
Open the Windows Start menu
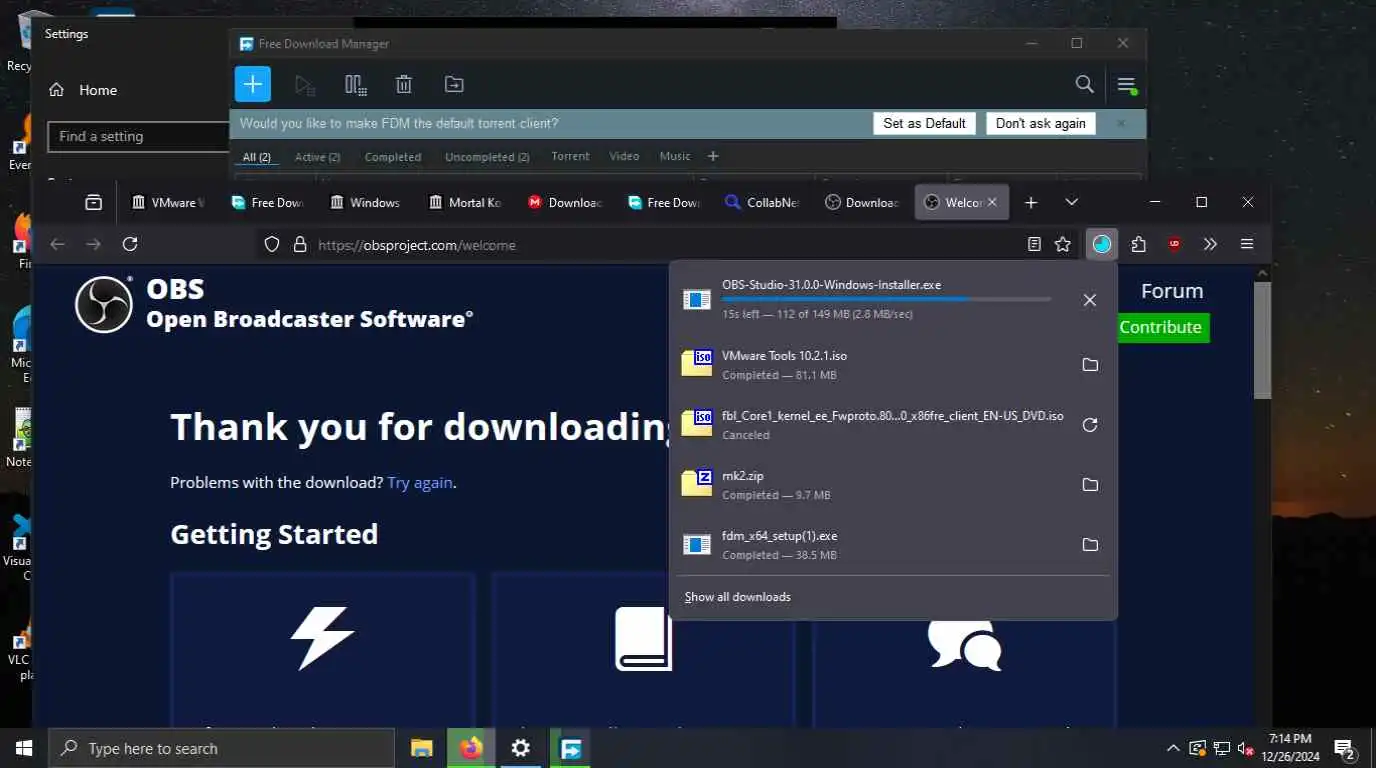tap(23, 748)
